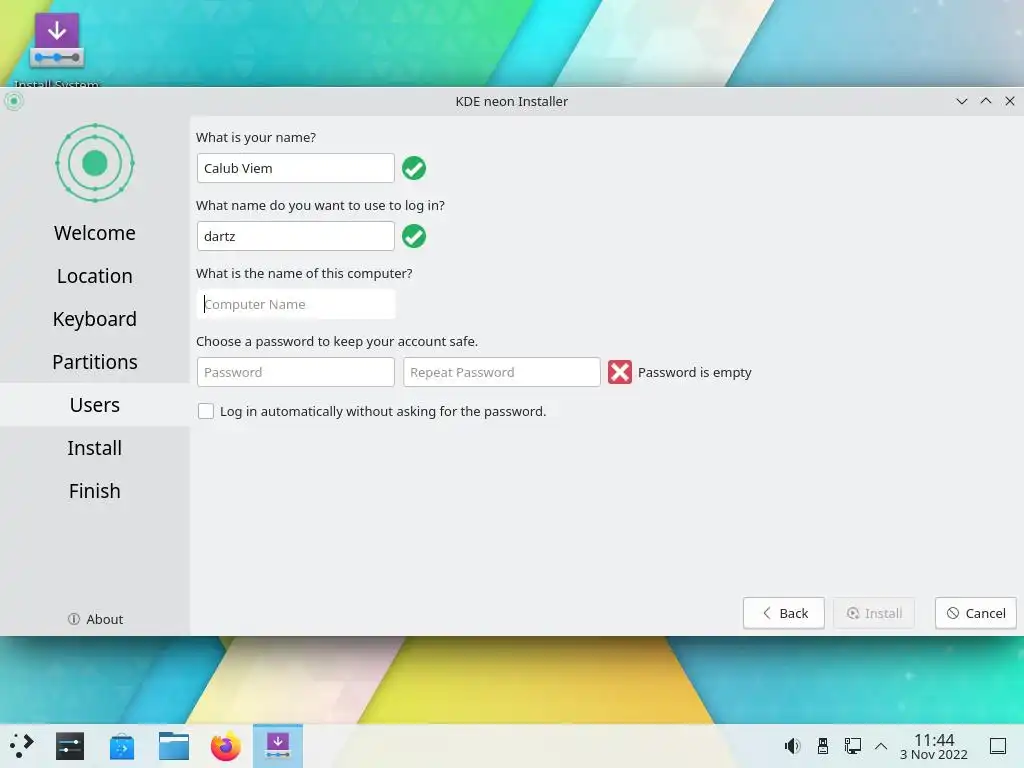
Task: Expand hidden system tray icons
Action: (x=881, y=746)
